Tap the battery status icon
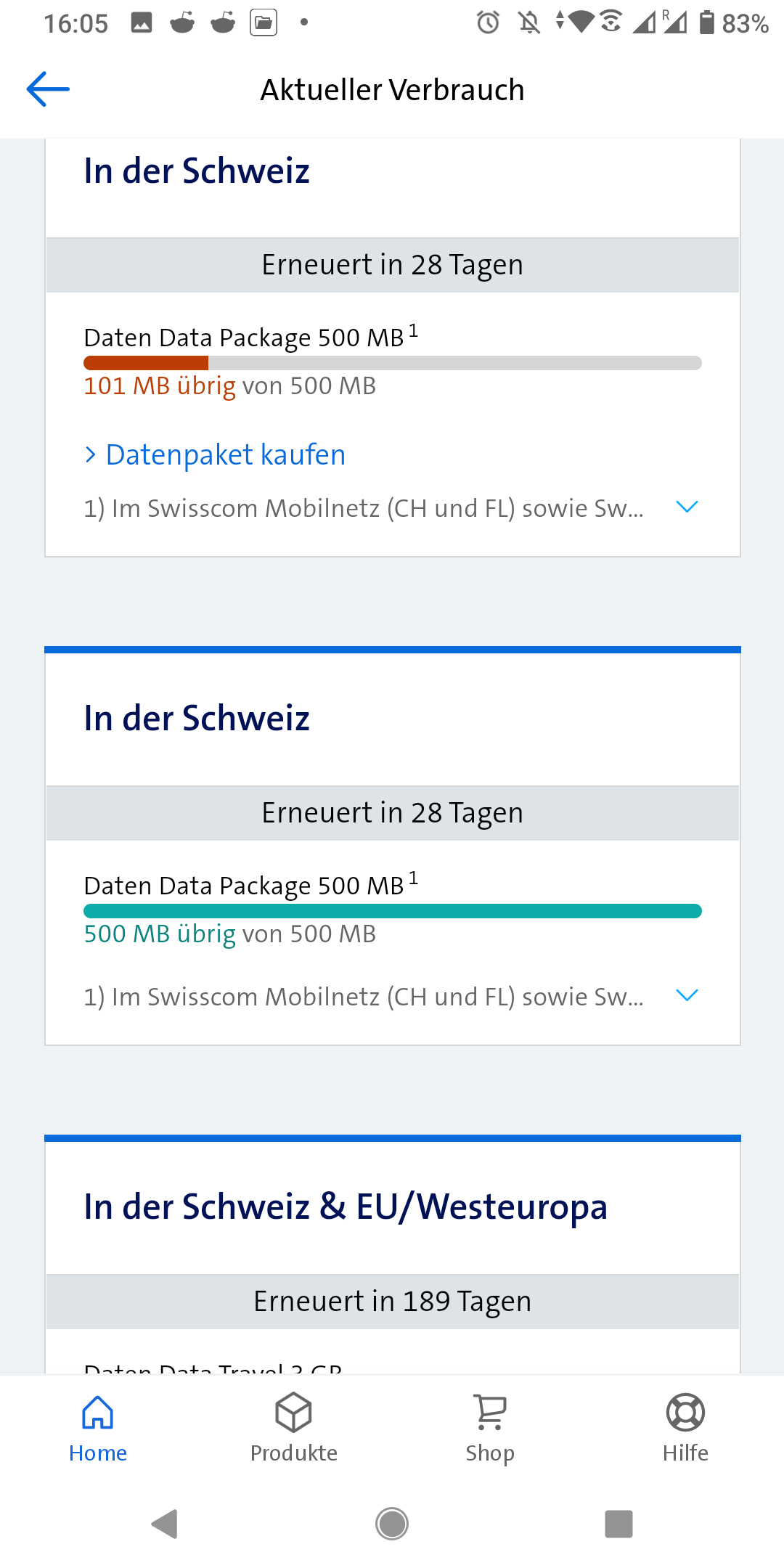The height and width of the screenshot is (1568, 784). click(706, 23)
